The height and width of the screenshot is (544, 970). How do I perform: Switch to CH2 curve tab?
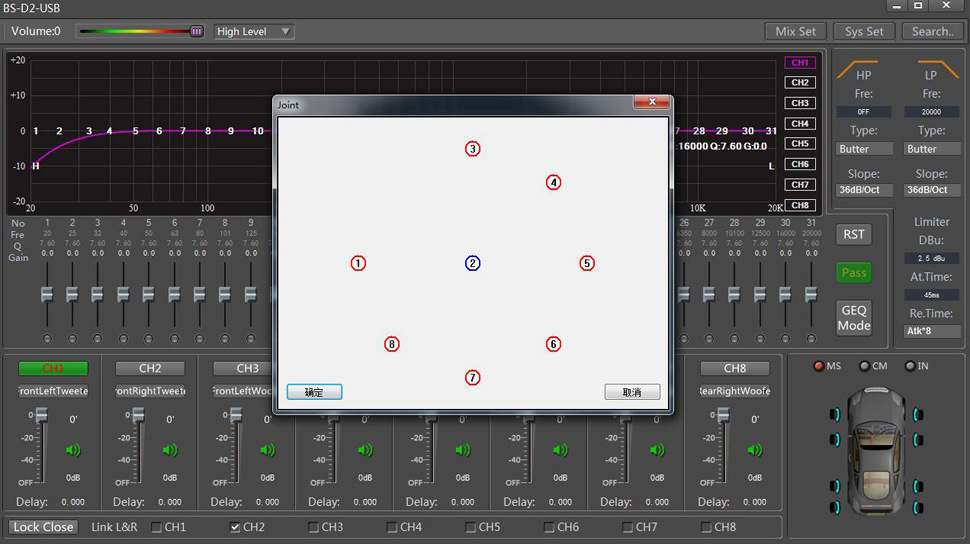(800, 82)
